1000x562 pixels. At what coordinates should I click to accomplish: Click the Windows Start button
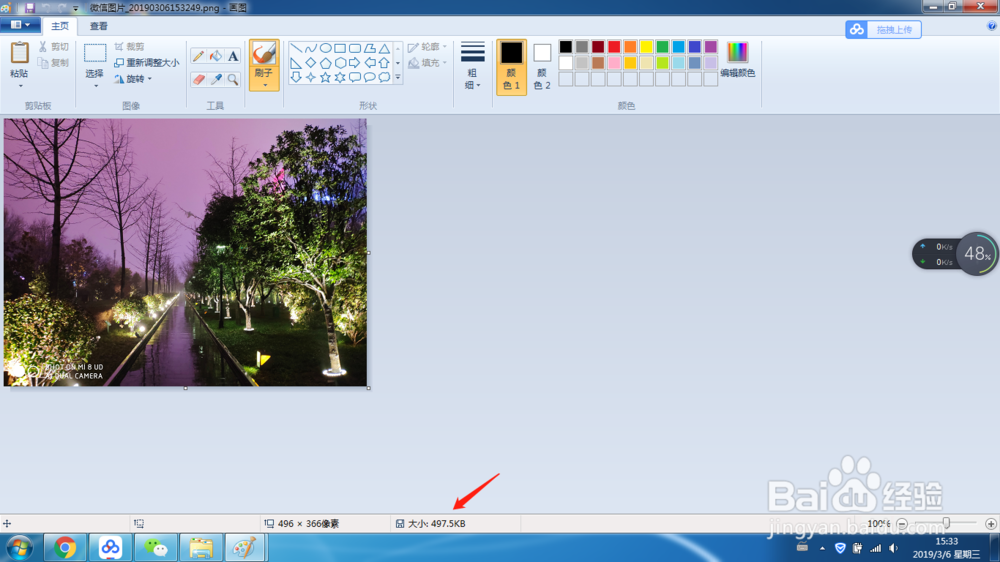[19, 548]
